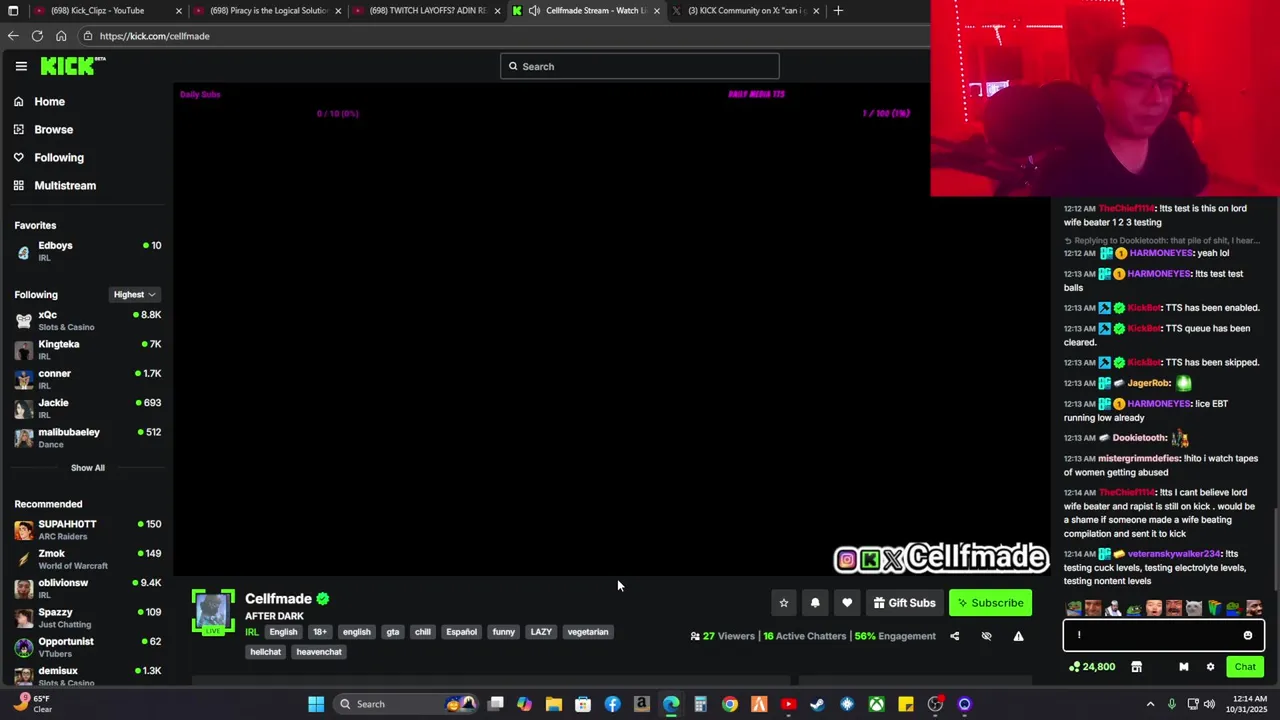Open Edboys channel in Favorites
Image resolution: width=1280 pixels, height=720 pixels.
click(87, 251)
